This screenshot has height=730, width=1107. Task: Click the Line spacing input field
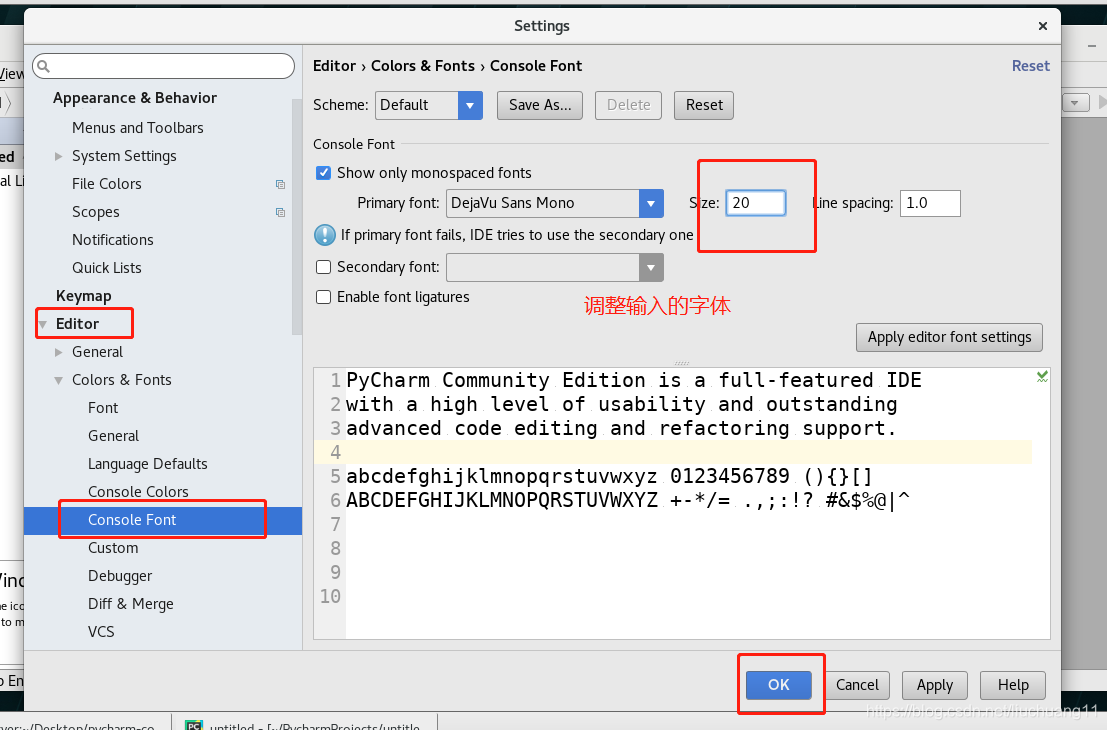pos(930,203)
